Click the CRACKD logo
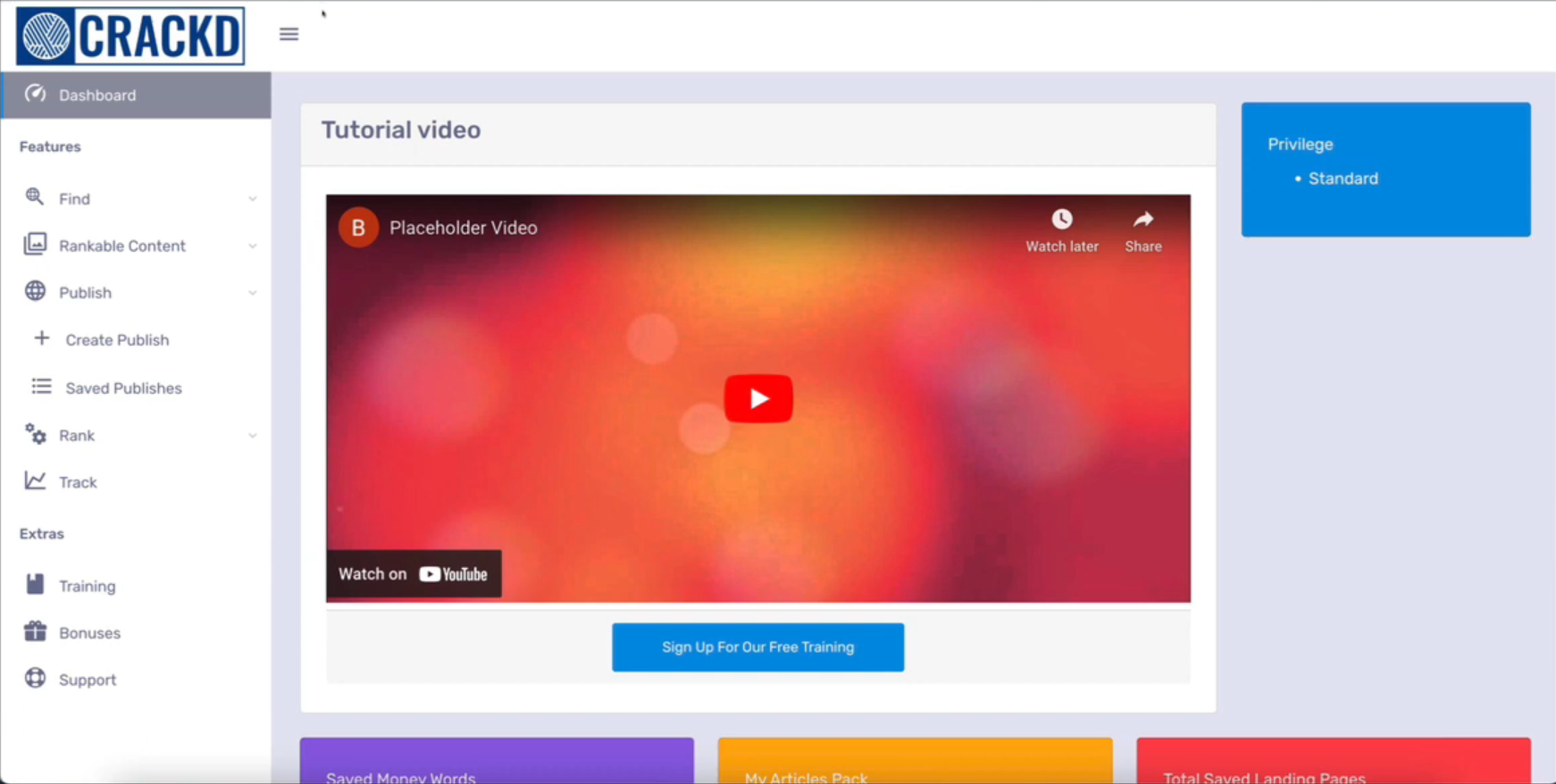 pyautogui.click(x=130, y=36)
